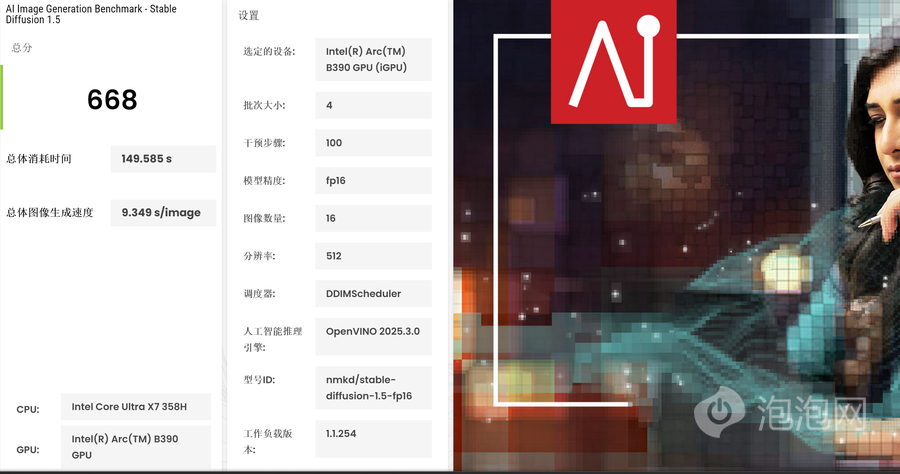Click the nmkd/stable-diffusion-1.5-fp16 model ID field
The height and width of the screenshot is (474, 900).
pyautogui.click(x=373, y=388)
